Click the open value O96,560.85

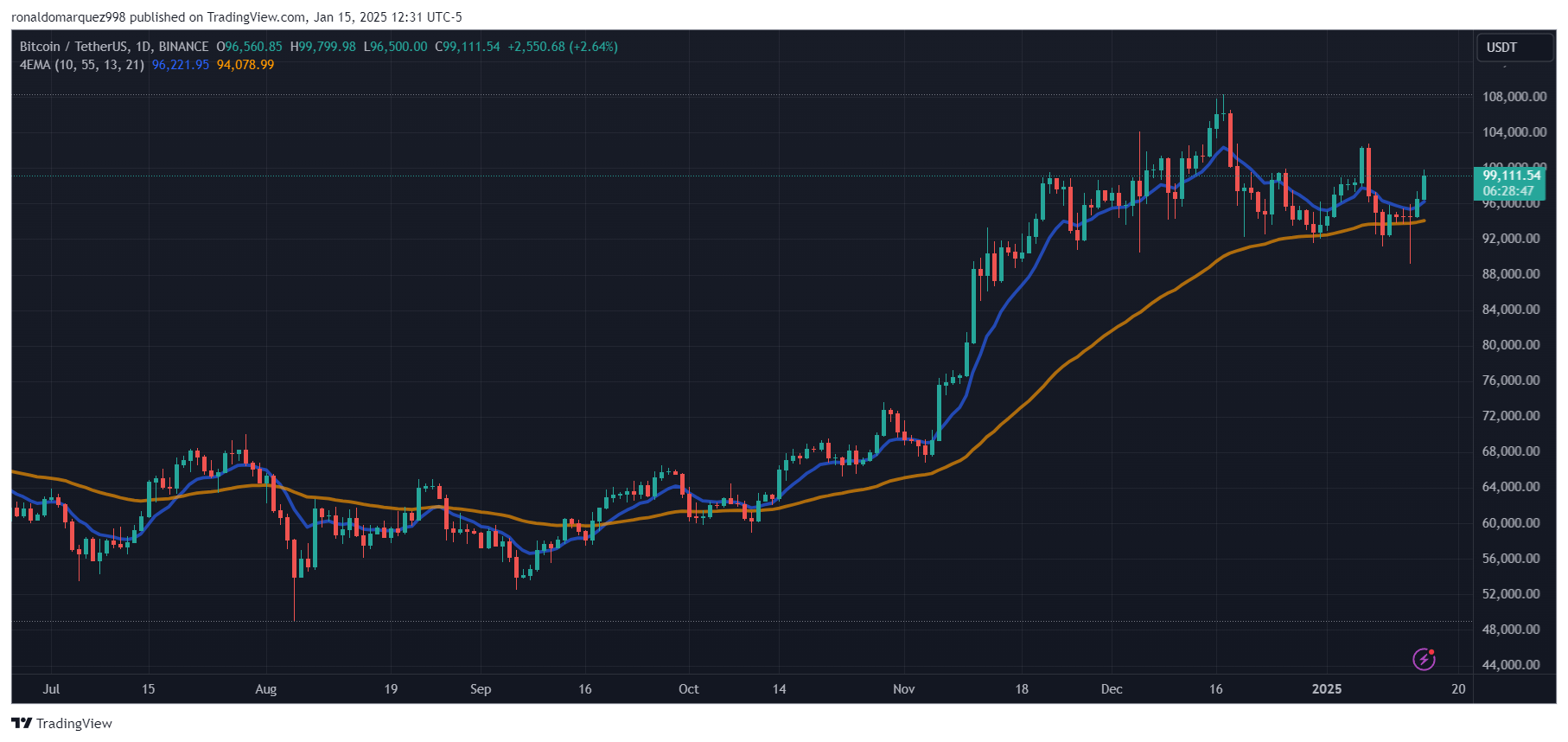249,47
